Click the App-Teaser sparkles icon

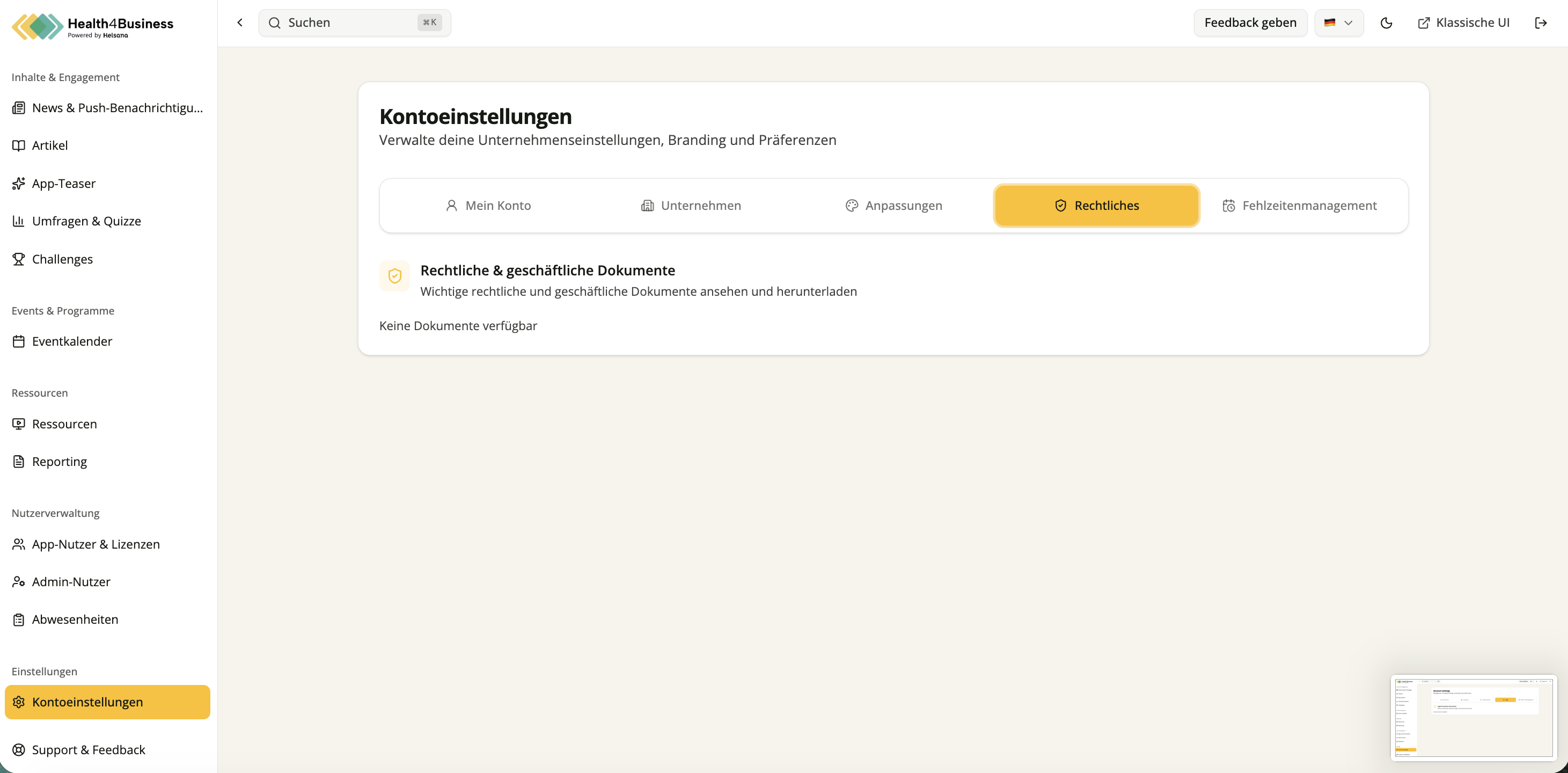19,184
